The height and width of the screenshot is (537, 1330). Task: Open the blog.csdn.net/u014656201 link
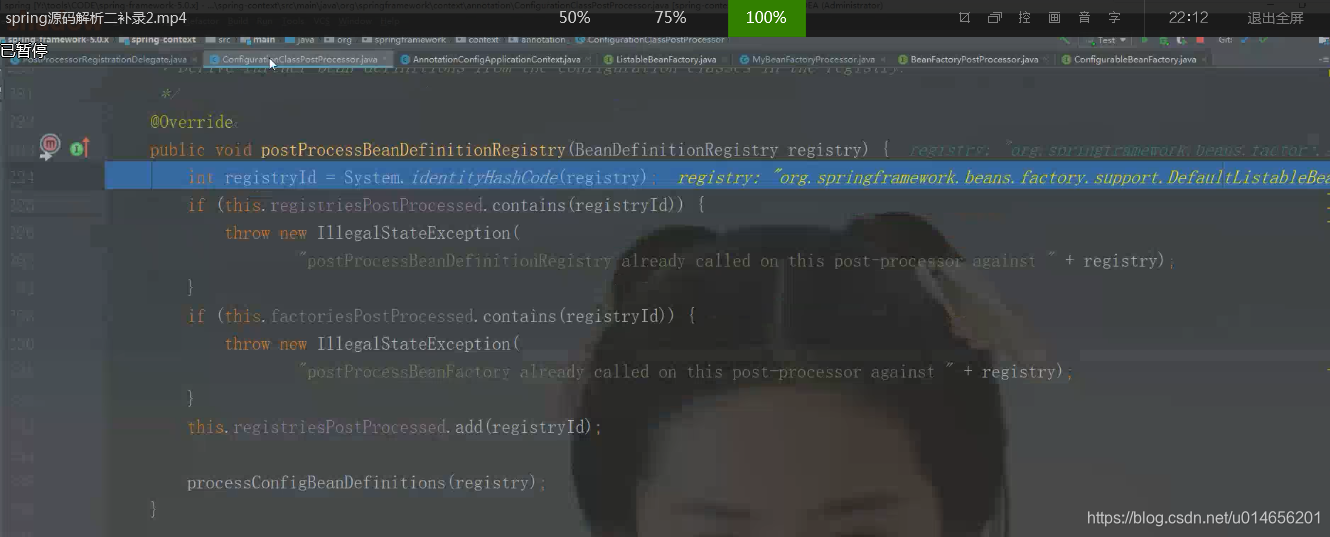[x=1204, y=517]
